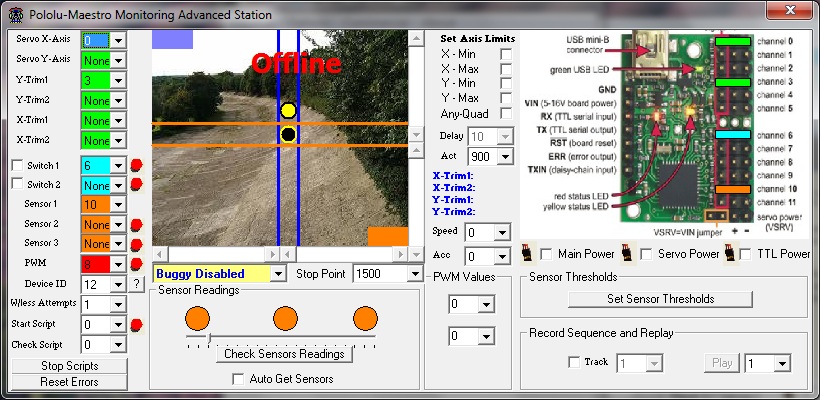
Task: Check the Main Power checkbox
Action: pyautogui.click(x=546, y=254)
